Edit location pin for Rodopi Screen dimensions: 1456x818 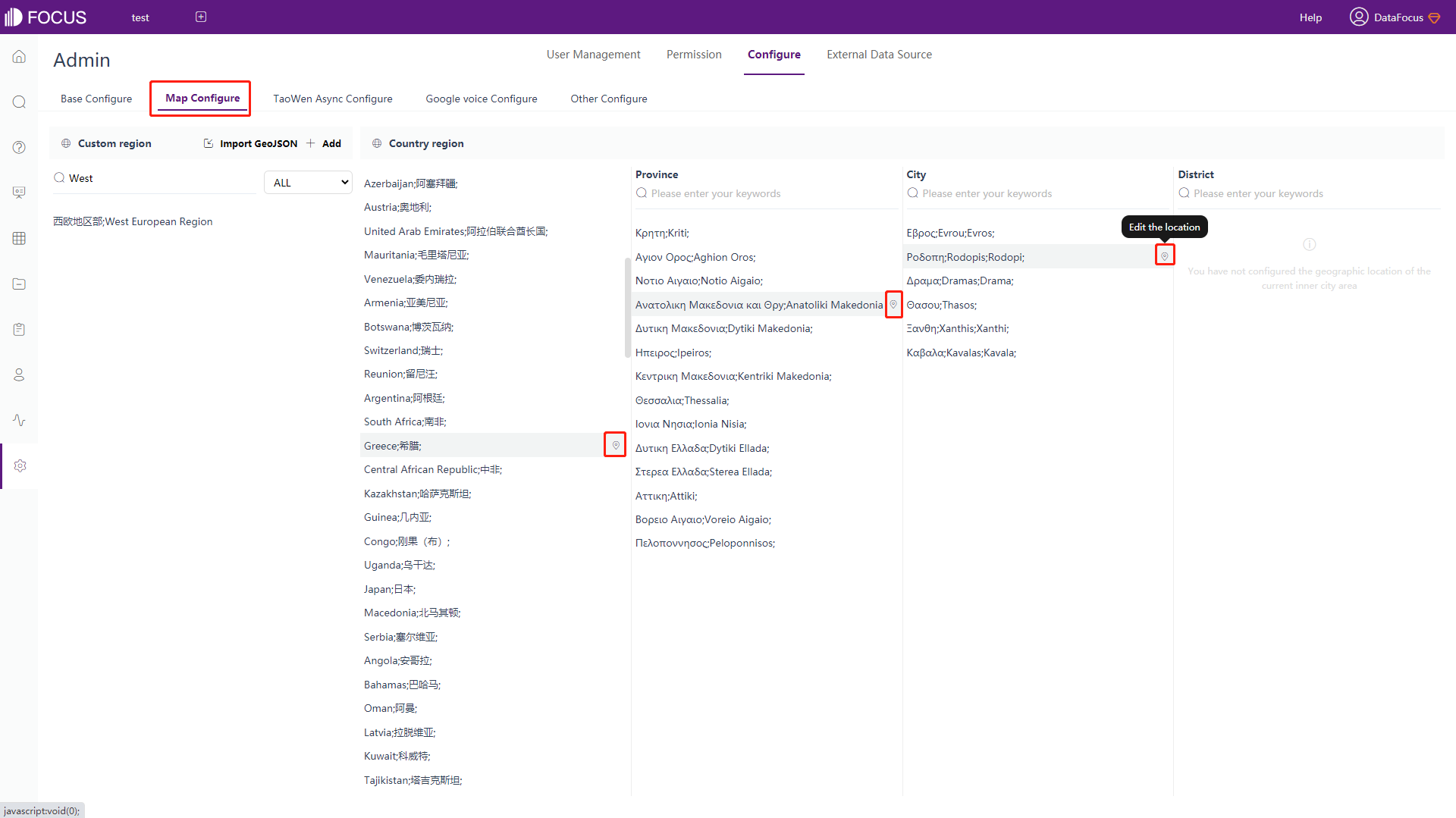point(1165,256)
